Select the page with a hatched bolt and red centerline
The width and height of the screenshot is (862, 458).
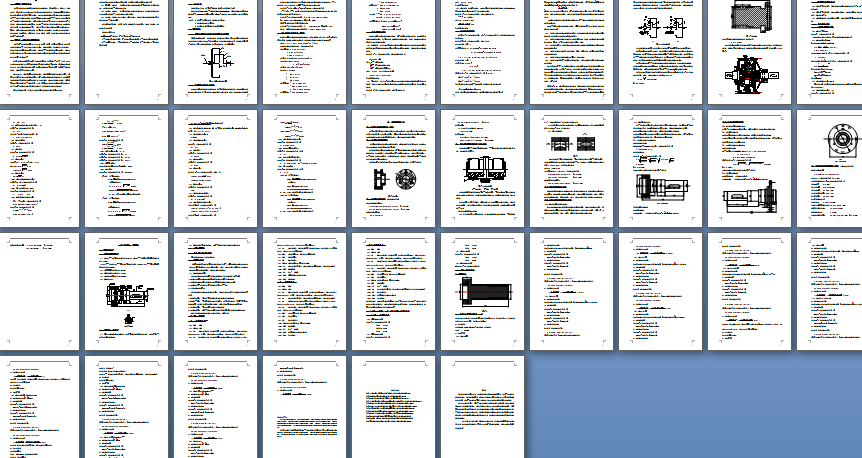pyautogui.click(x=482, y=291)
